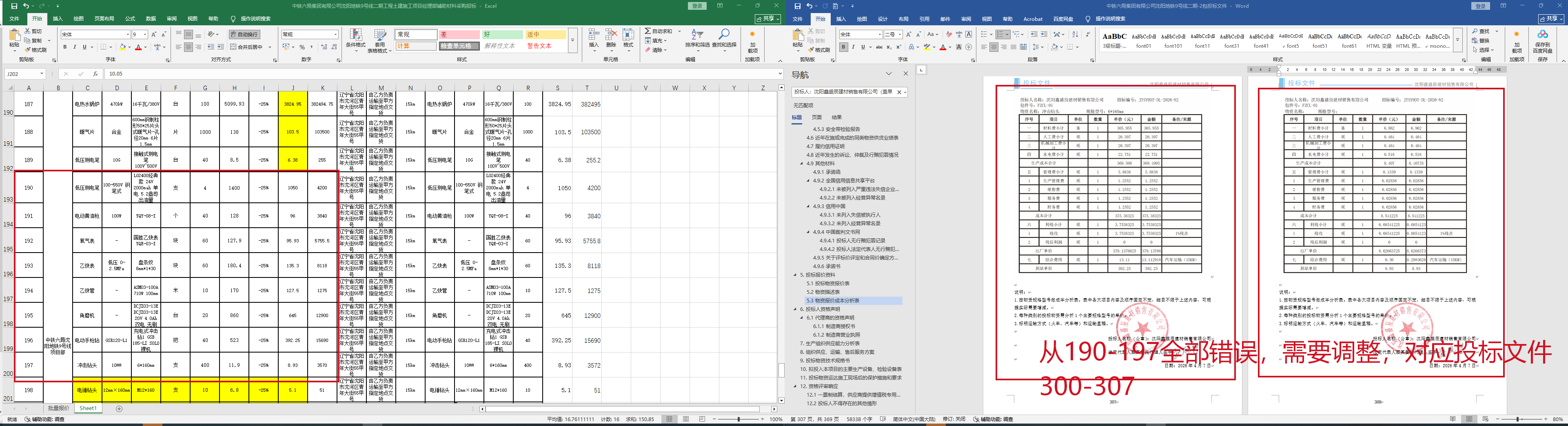
Task: Switch to 页面 tab in navigation pane
Action: click(817, 118)
